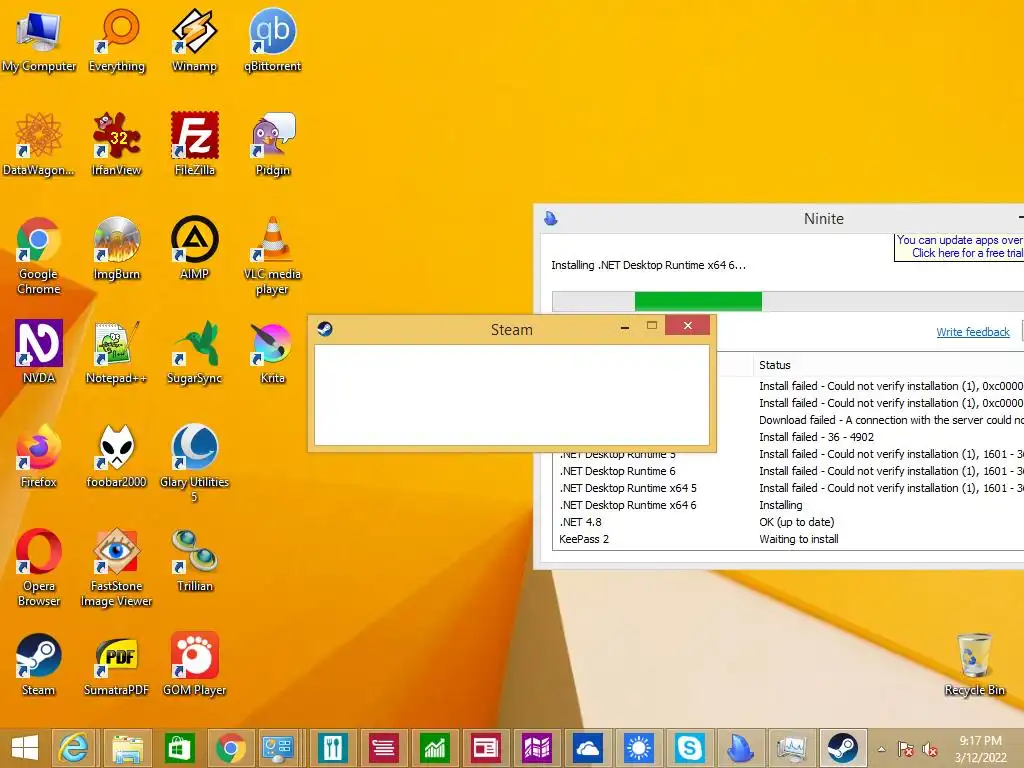Select the .NET Desktop Runtime 6 row
Viewport: 1024px width, 768px height.
[788, 471]
